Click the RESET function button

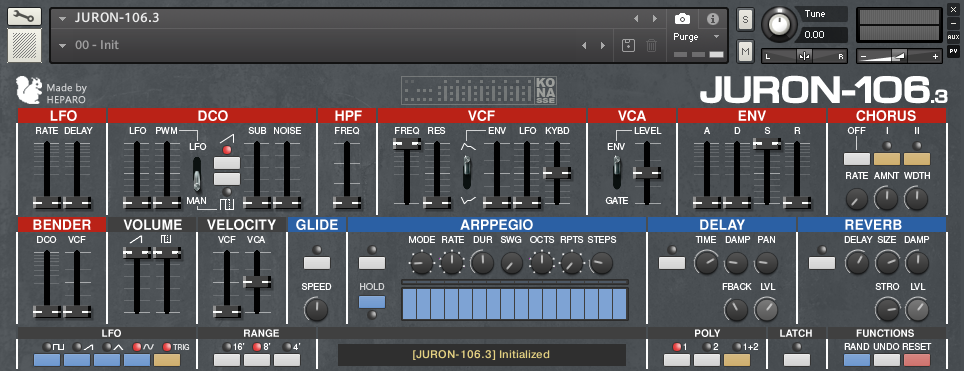click(x=917, y=360)
